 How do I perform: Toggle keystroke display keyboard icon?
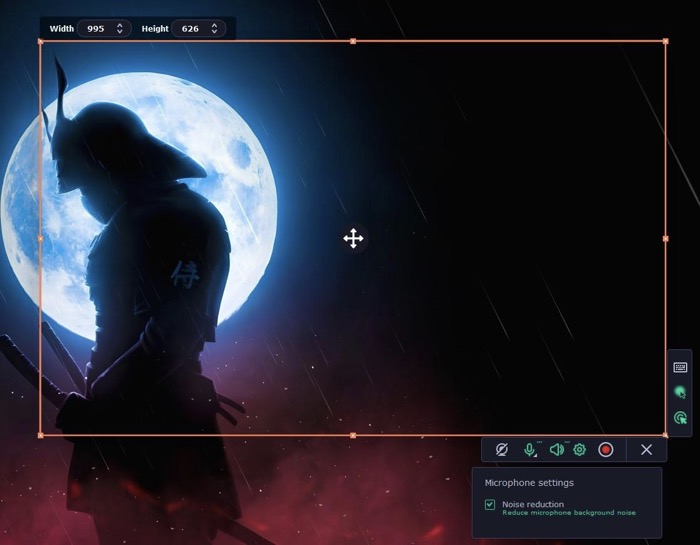[680, 367]
